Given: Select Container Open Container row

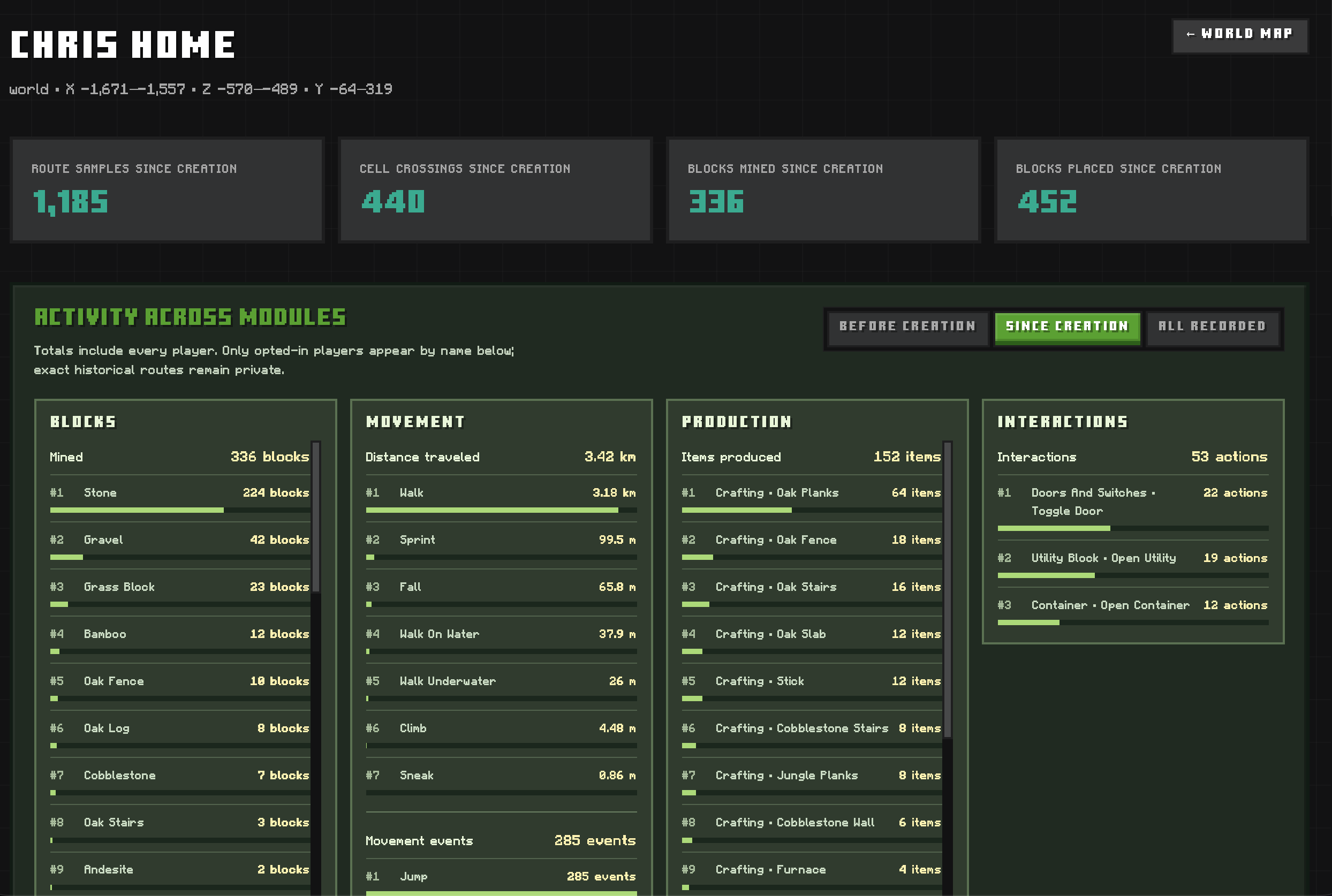Looking at the screenshot, I should (x=1132, y=611).
